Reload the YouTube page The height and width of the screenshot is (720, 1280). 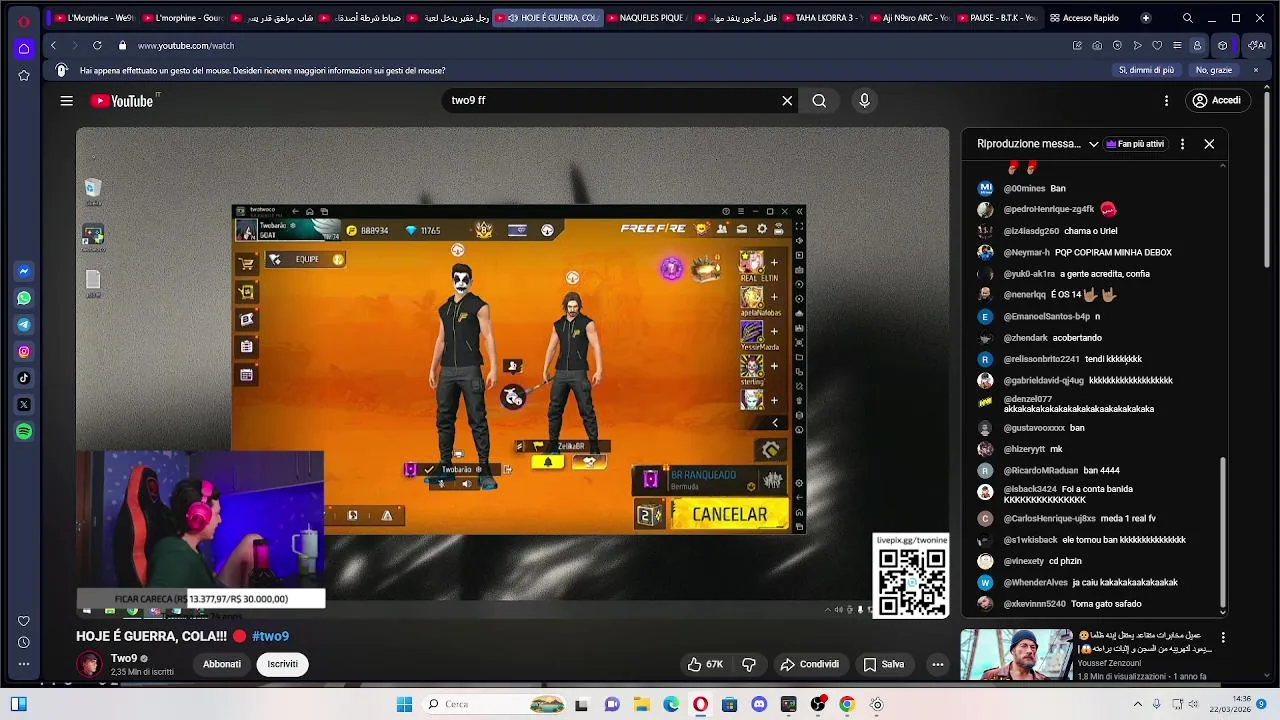pos(97,45)
